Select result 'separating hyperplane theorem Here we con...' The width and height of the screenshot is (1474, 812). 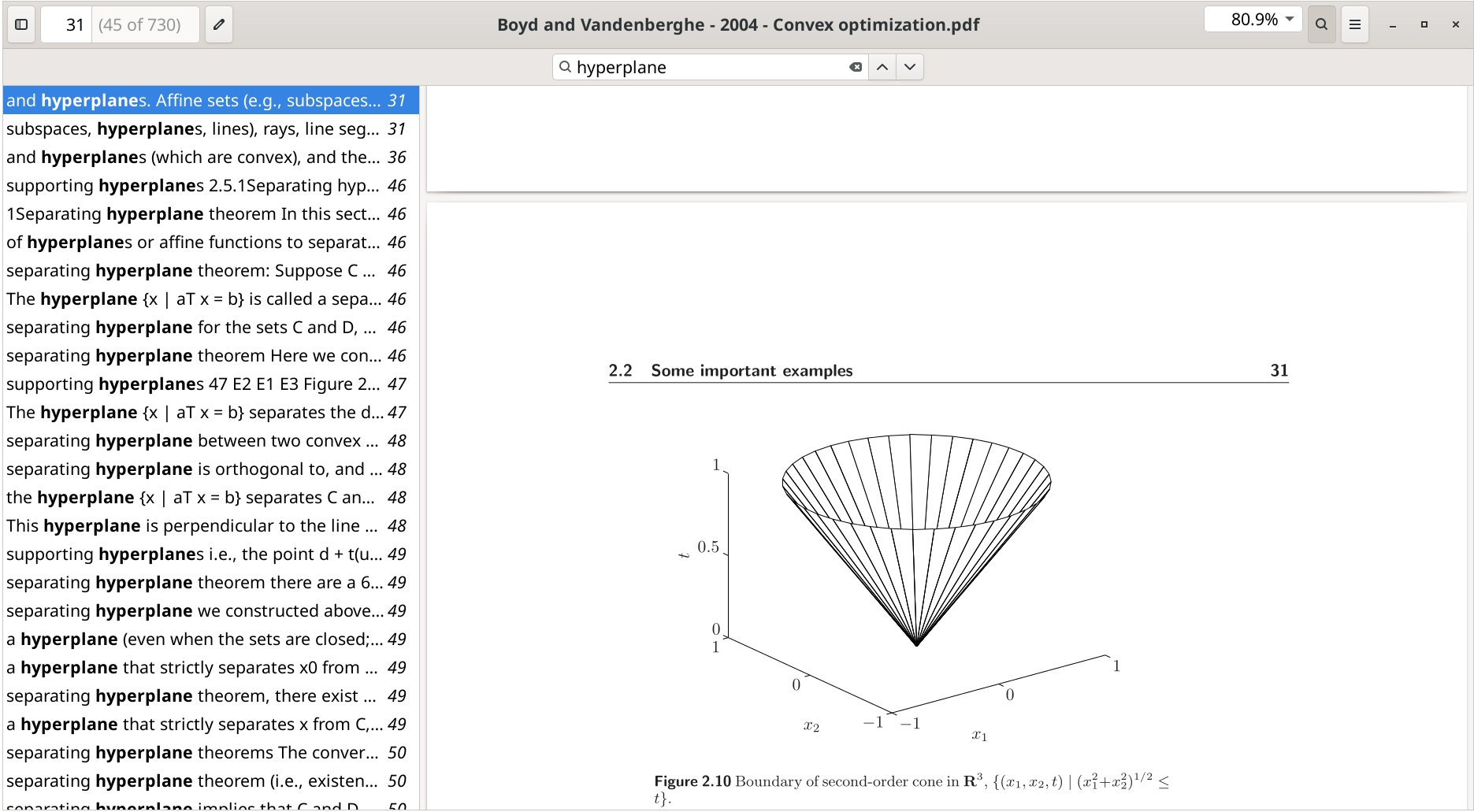point(210,356)
